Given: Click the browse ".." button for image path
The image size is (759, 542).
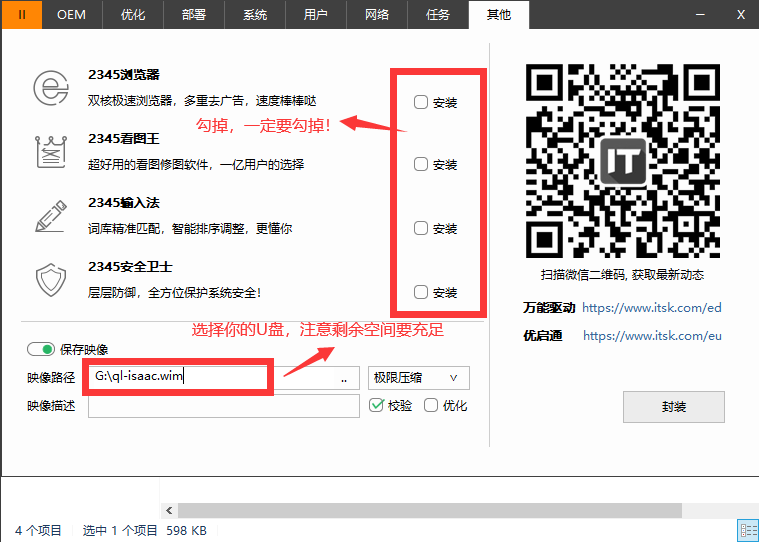Looking at the screenshot, I should point(343,378).
